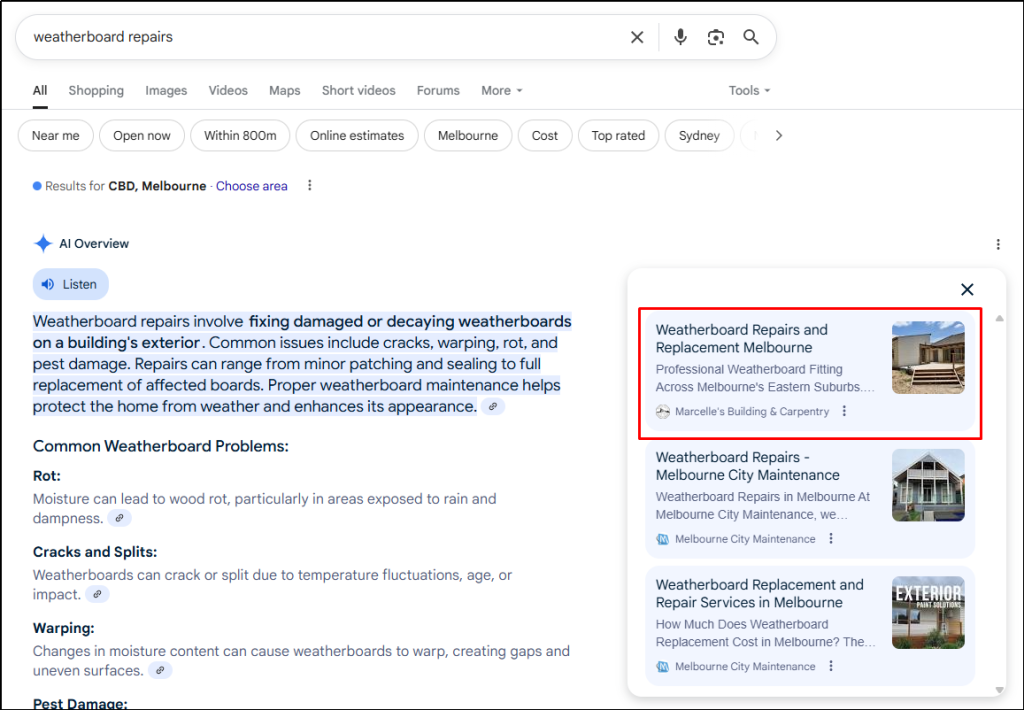The image size is (1024, 710).
Task: Open the Tools dropdown
Action: point(749,90)
